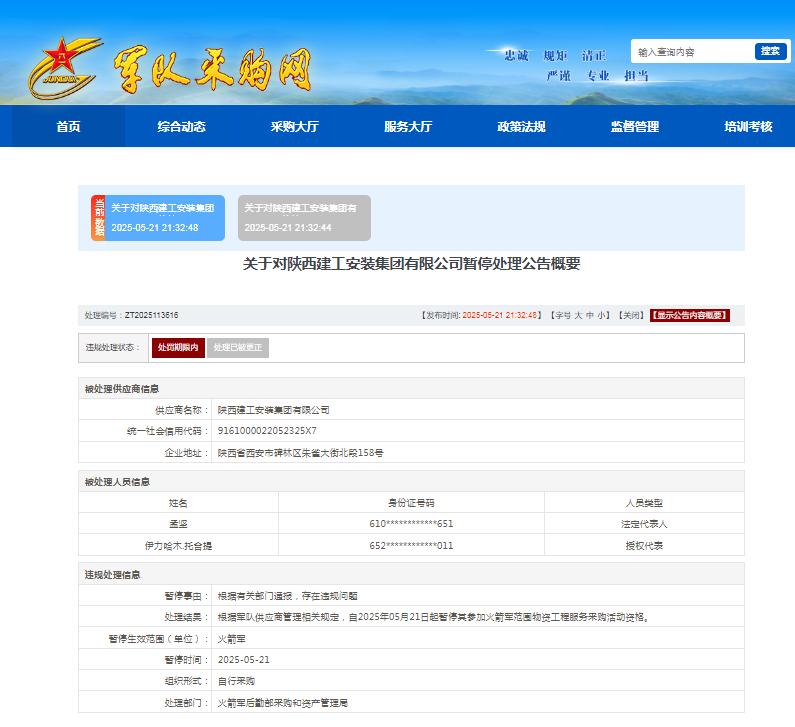Click the ID number starting with 610
The image size is (795, 727).
pyautogui.click(x=411, y=524)
